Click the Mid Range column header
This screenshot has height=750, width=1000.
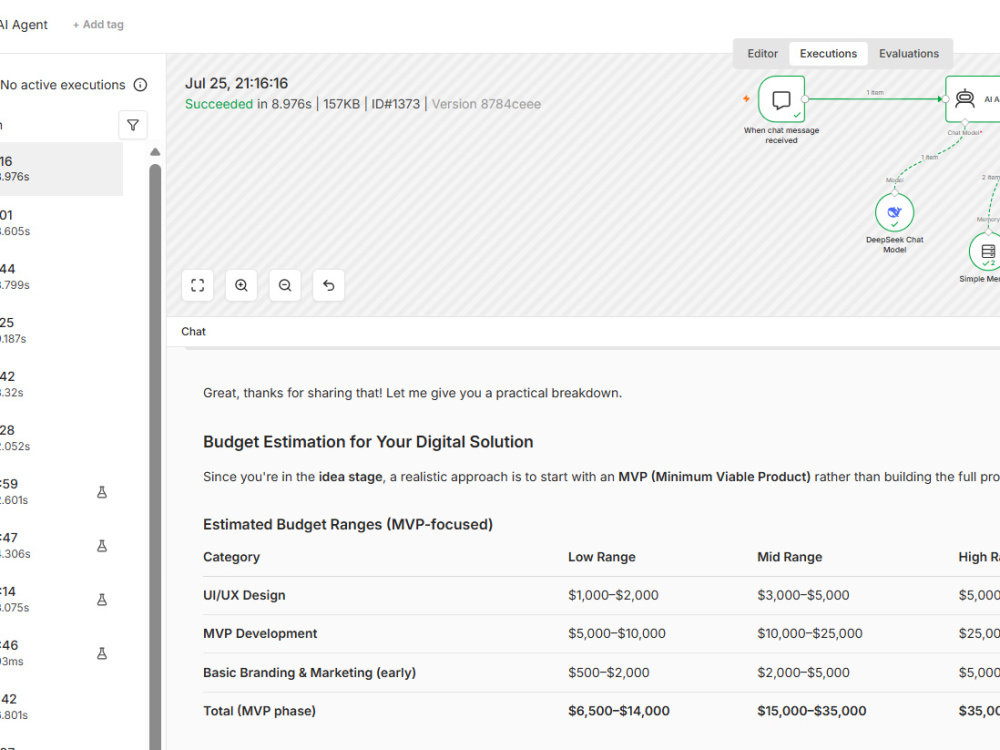coord(790,557)
